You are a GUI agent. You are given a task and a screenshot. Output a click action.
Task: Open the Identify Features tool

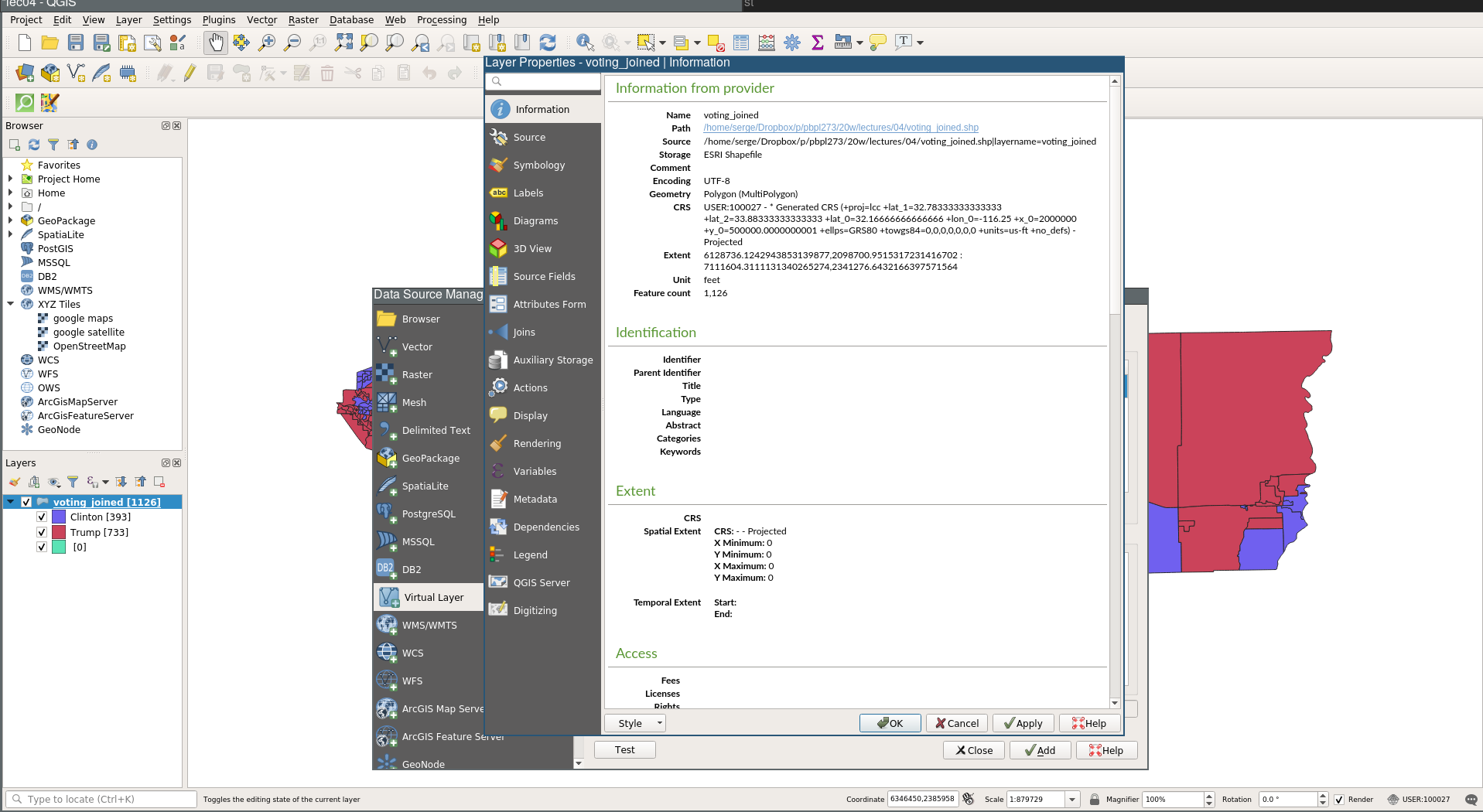[585, 43]
